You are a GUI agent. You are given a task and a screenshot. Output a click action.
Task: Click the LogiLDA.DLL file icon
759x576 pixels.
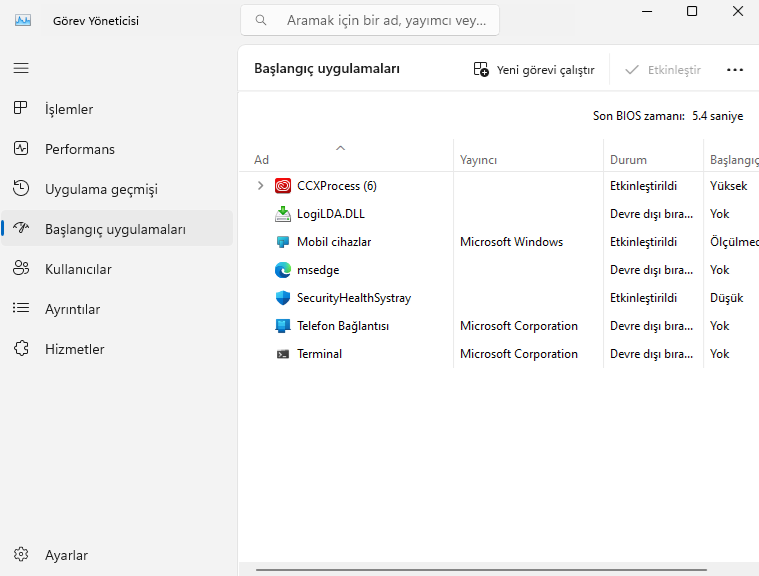[283, 214]
